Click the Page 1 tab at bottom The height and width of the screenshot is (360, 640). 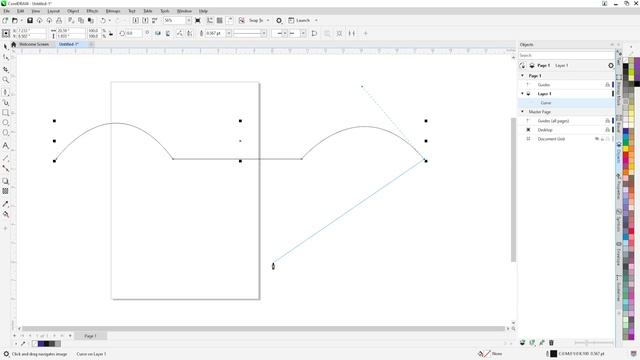click(x=91, y=336)
